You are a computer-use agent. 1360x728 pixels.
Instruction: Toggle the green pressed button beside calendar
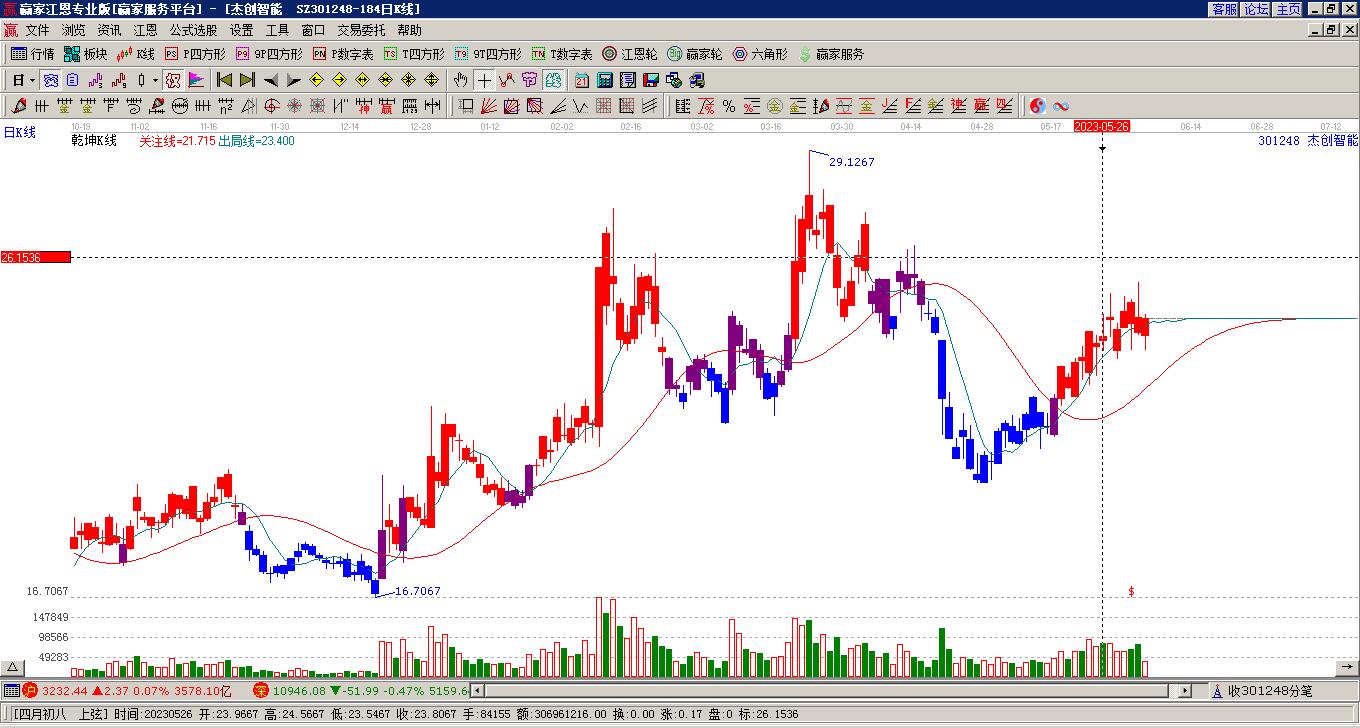tap(554, 80)
